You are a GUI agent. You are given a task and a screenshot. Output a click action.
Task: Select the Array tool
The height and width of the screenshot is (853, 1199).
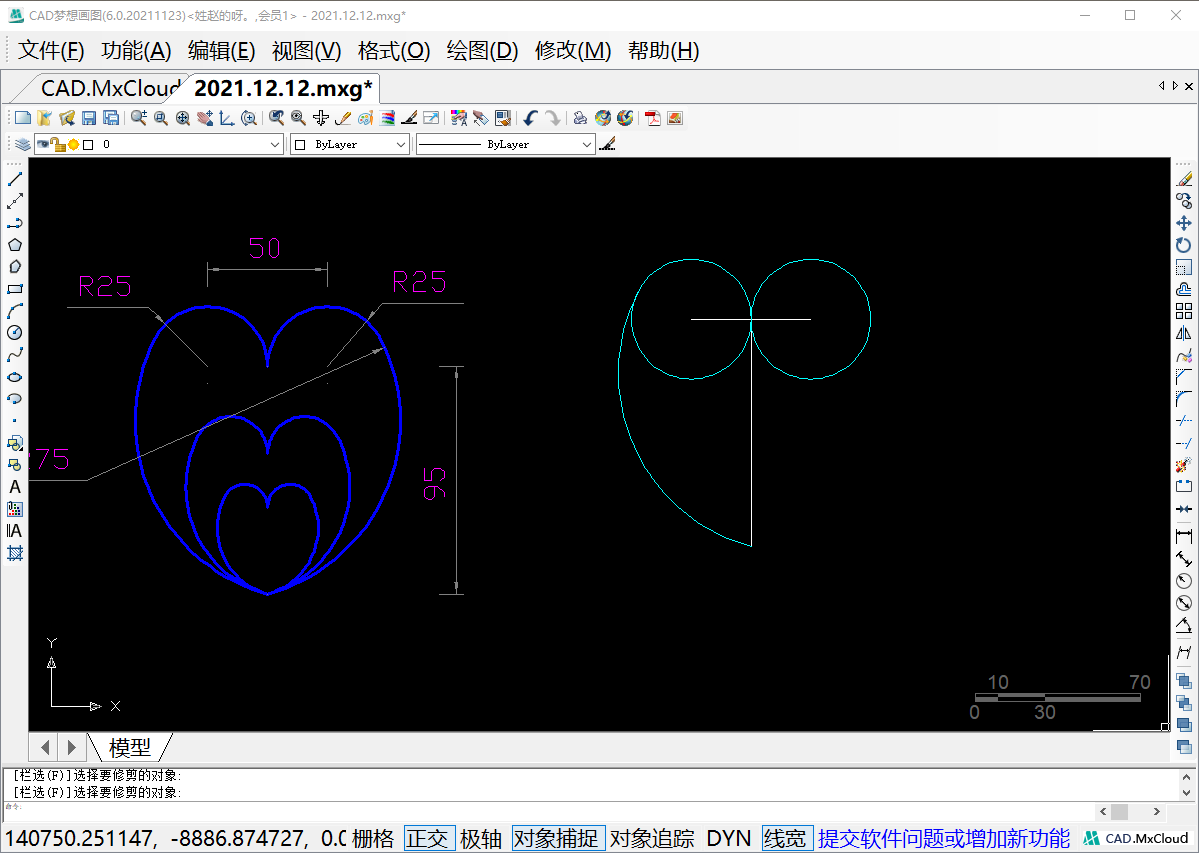(x=1184, y=311)
